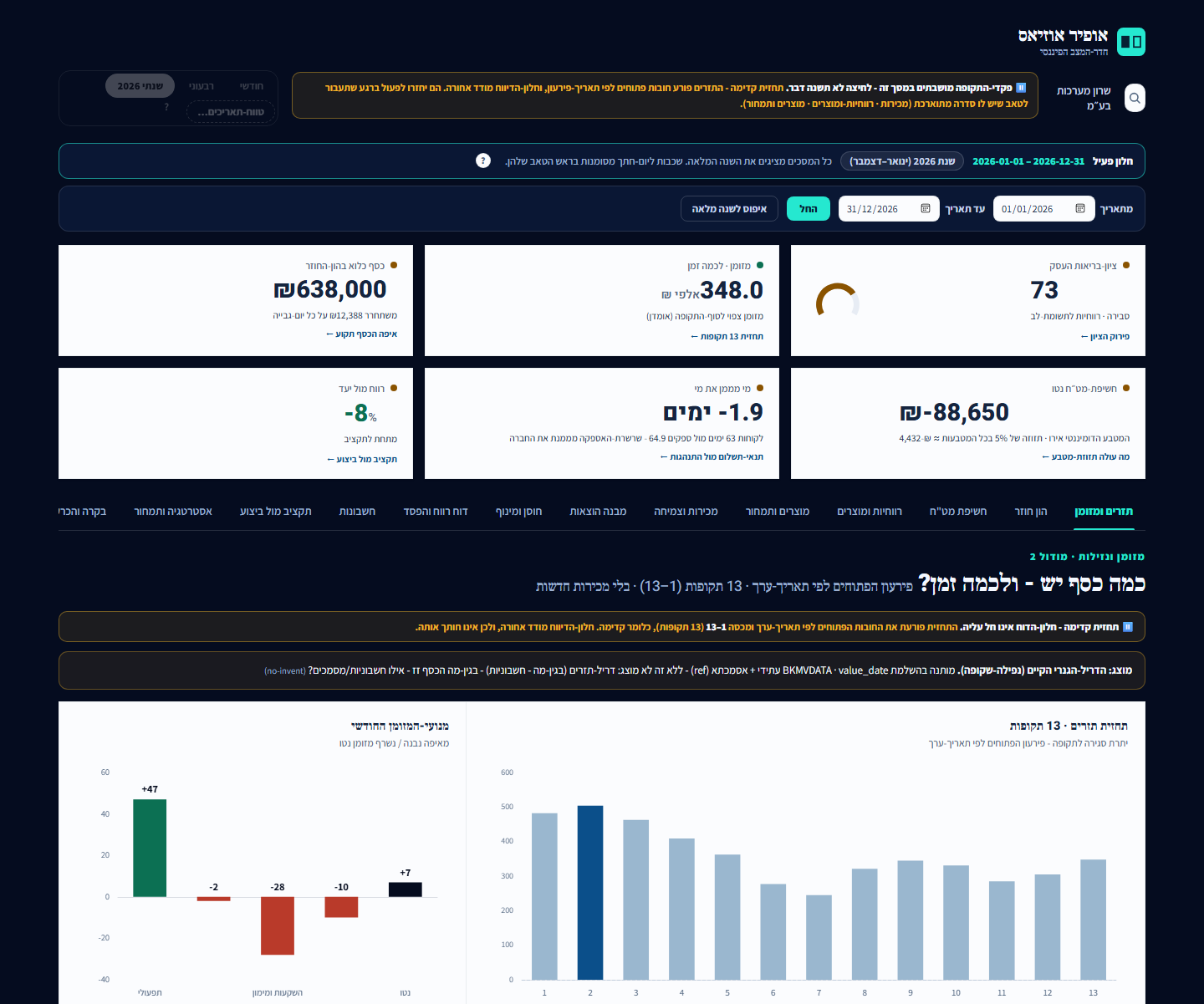Follow the פירוק הציון link
Image resolution: width=1204 pixels, height=1004 pixels.
[x=1105, y=336]
